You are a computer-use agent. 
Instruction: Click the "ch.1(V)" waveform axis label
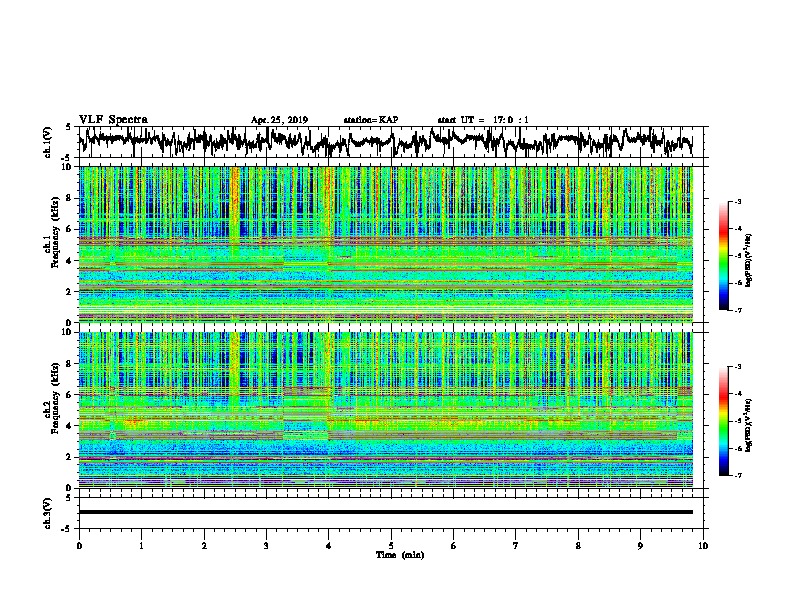pos(48,142)
